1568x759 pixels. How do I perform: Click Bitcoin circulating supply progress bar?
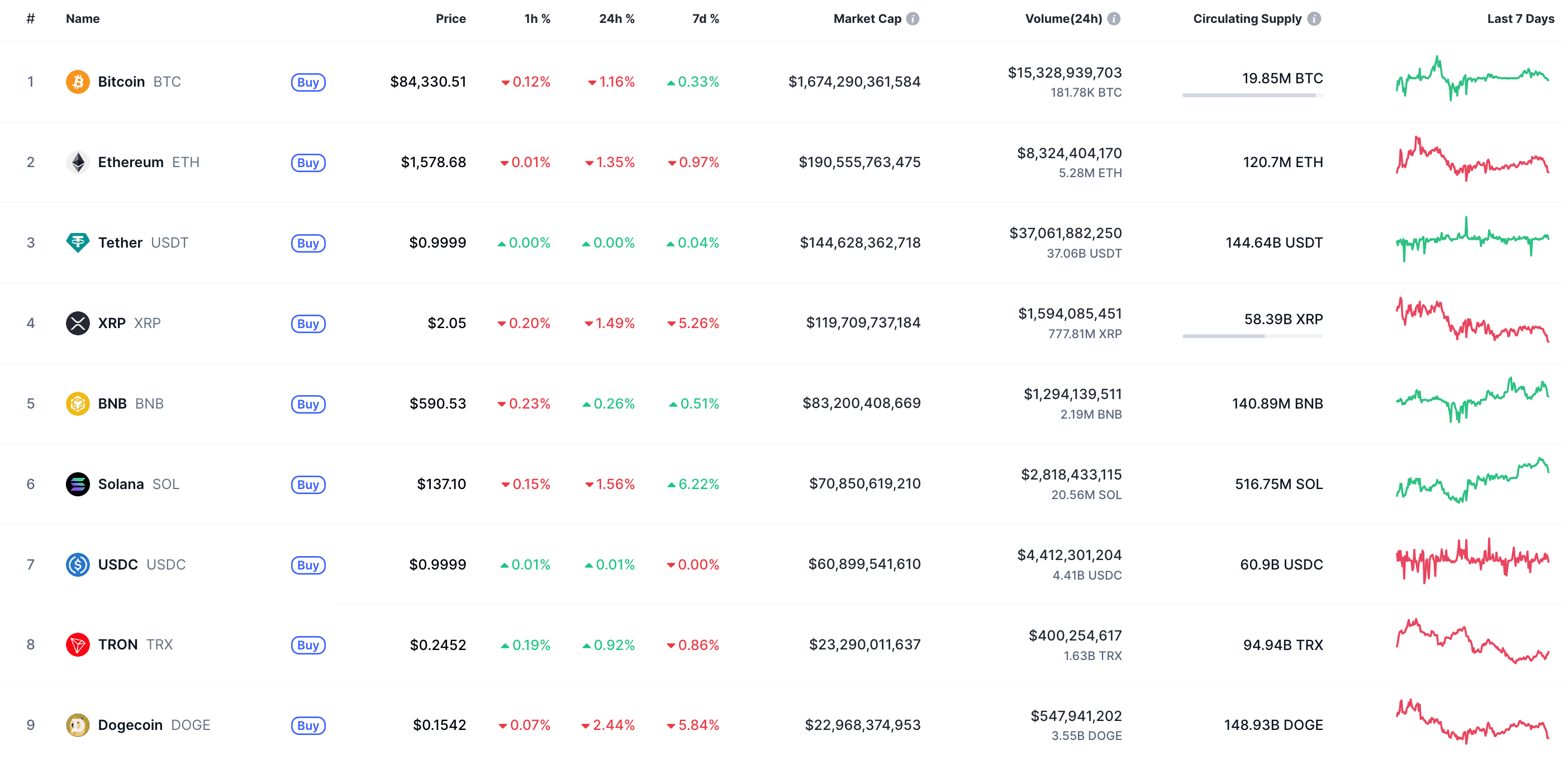point(1252,95)
